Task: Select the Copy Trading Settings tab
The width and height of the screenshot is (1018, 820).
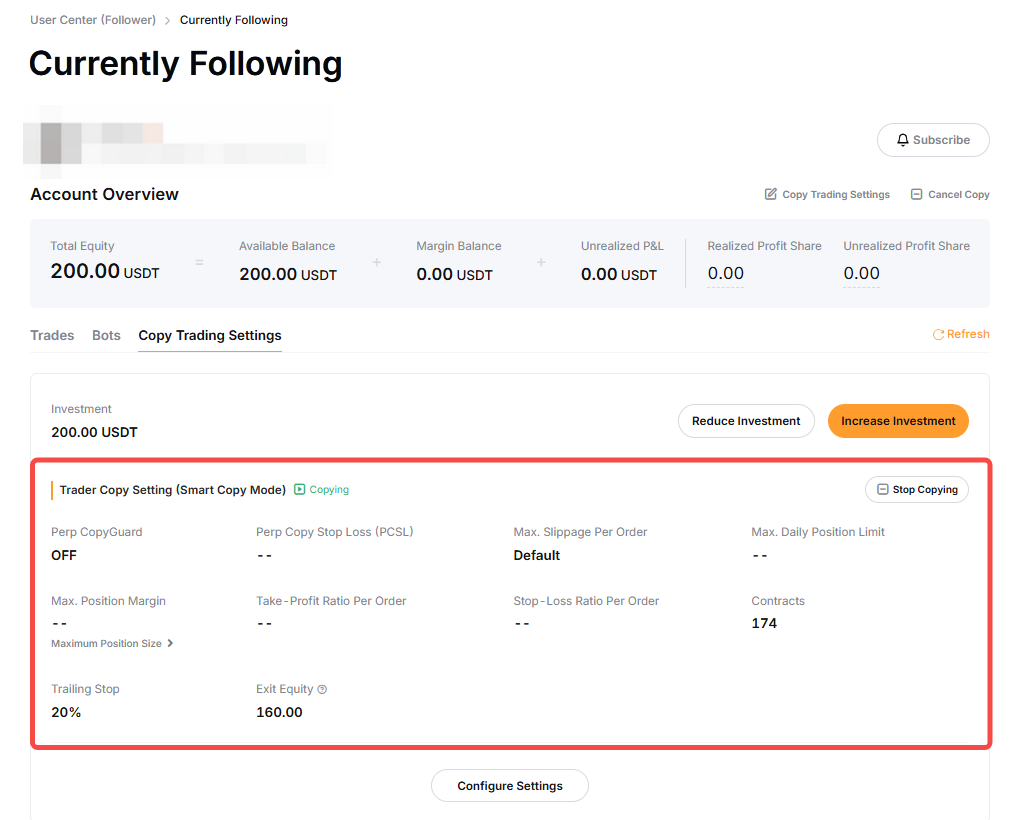Action: tap(210, 336)
